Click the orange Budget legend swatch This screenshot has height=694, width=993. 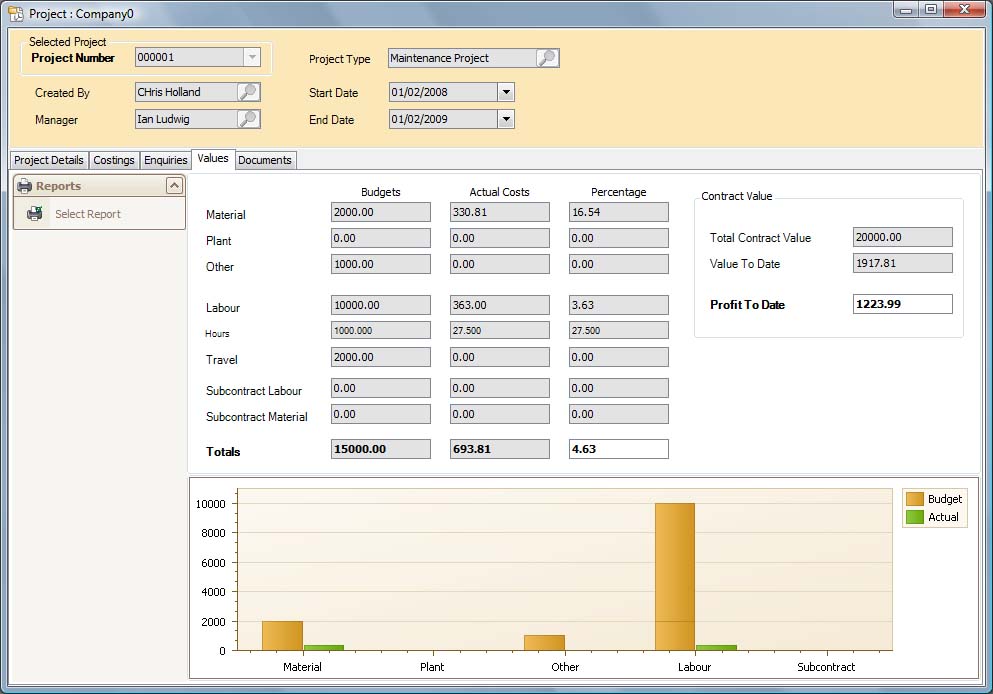914,499
